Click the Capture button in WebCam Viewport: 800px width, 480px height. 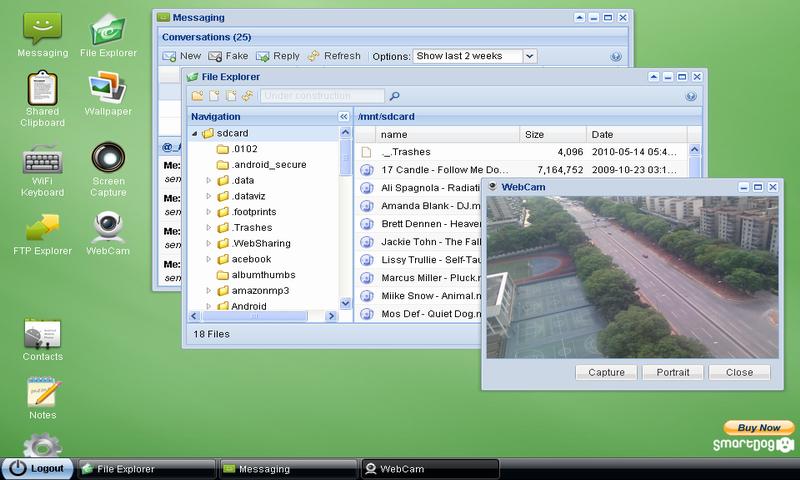coord(607,372)
